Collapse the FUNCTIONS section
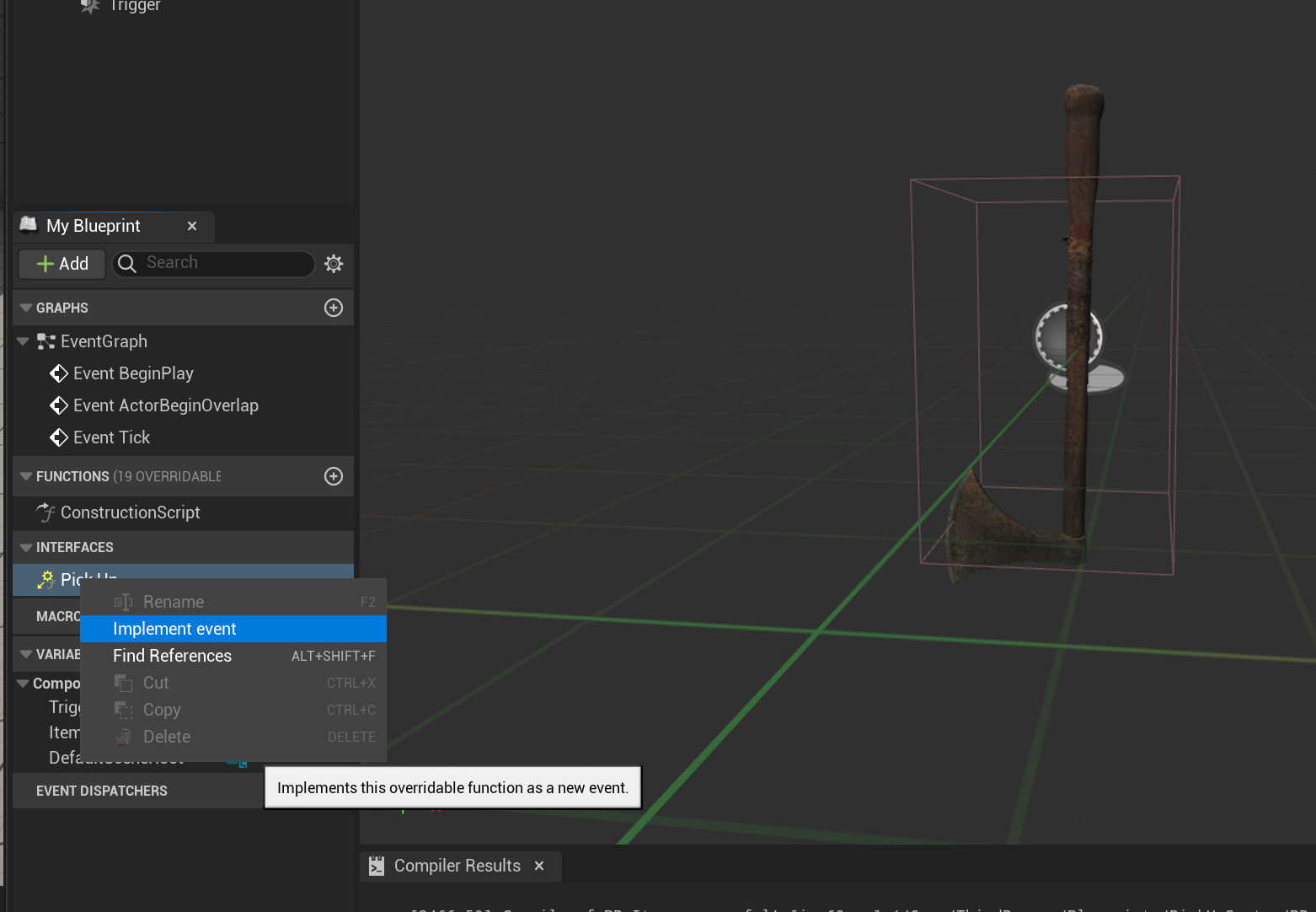Screen dimensions: 1316x912 [x=25, y=476]
